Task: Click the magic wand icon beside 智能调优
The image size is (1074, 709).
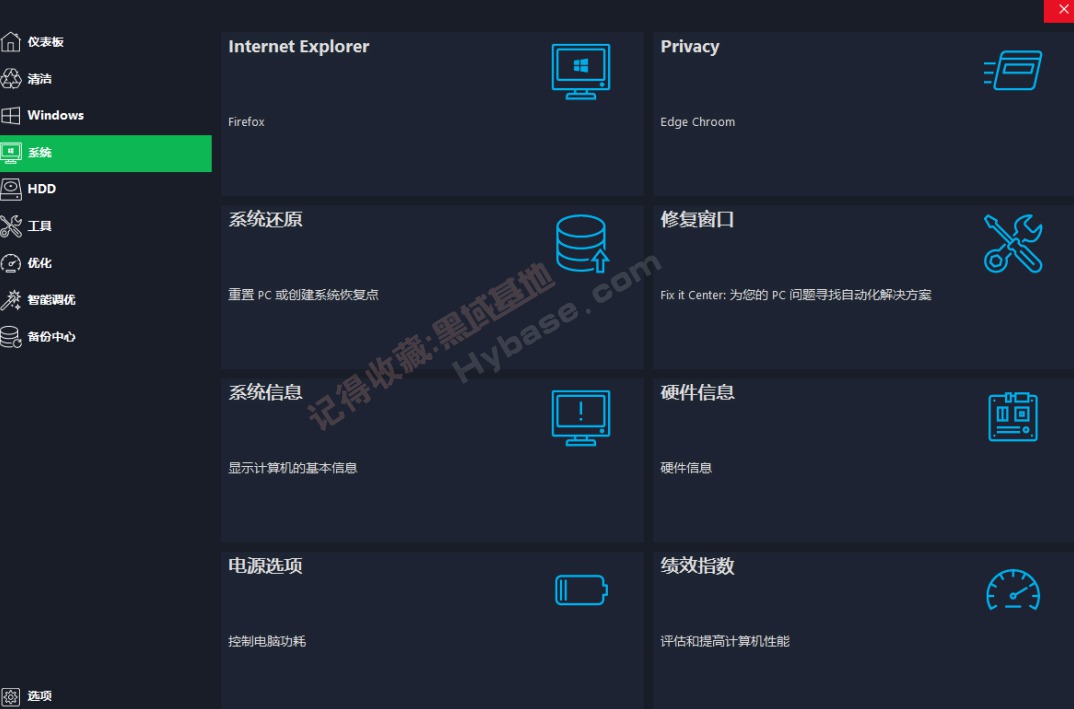Action: pos(10,299)
